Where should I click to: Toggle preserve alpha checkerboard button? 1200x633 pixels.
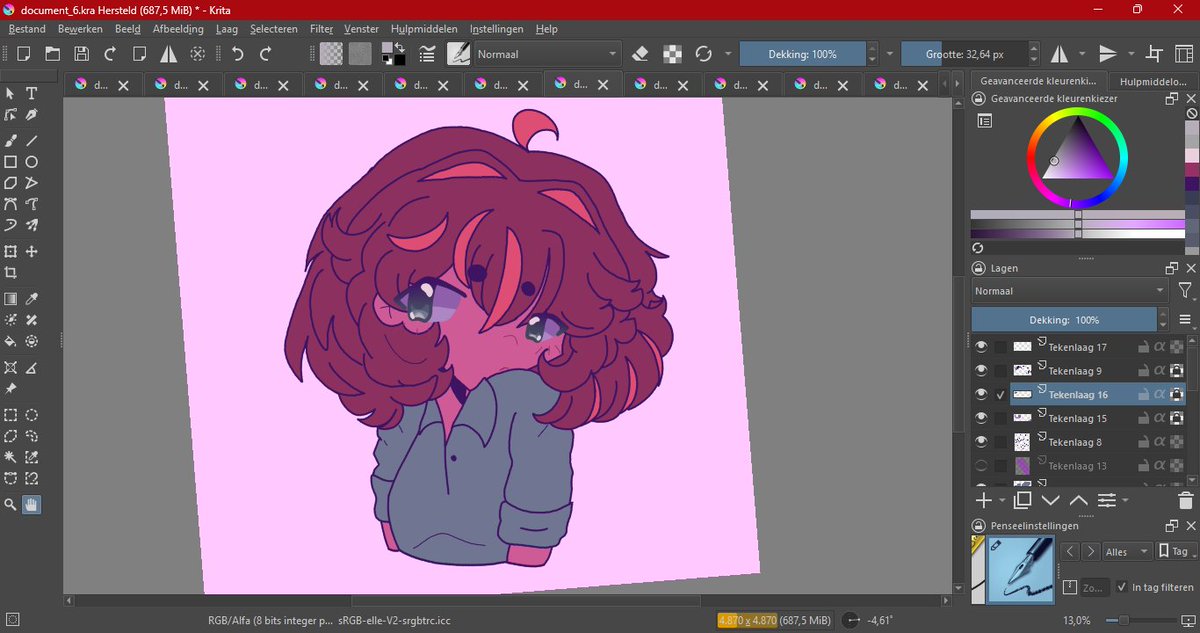click(673, 53)
